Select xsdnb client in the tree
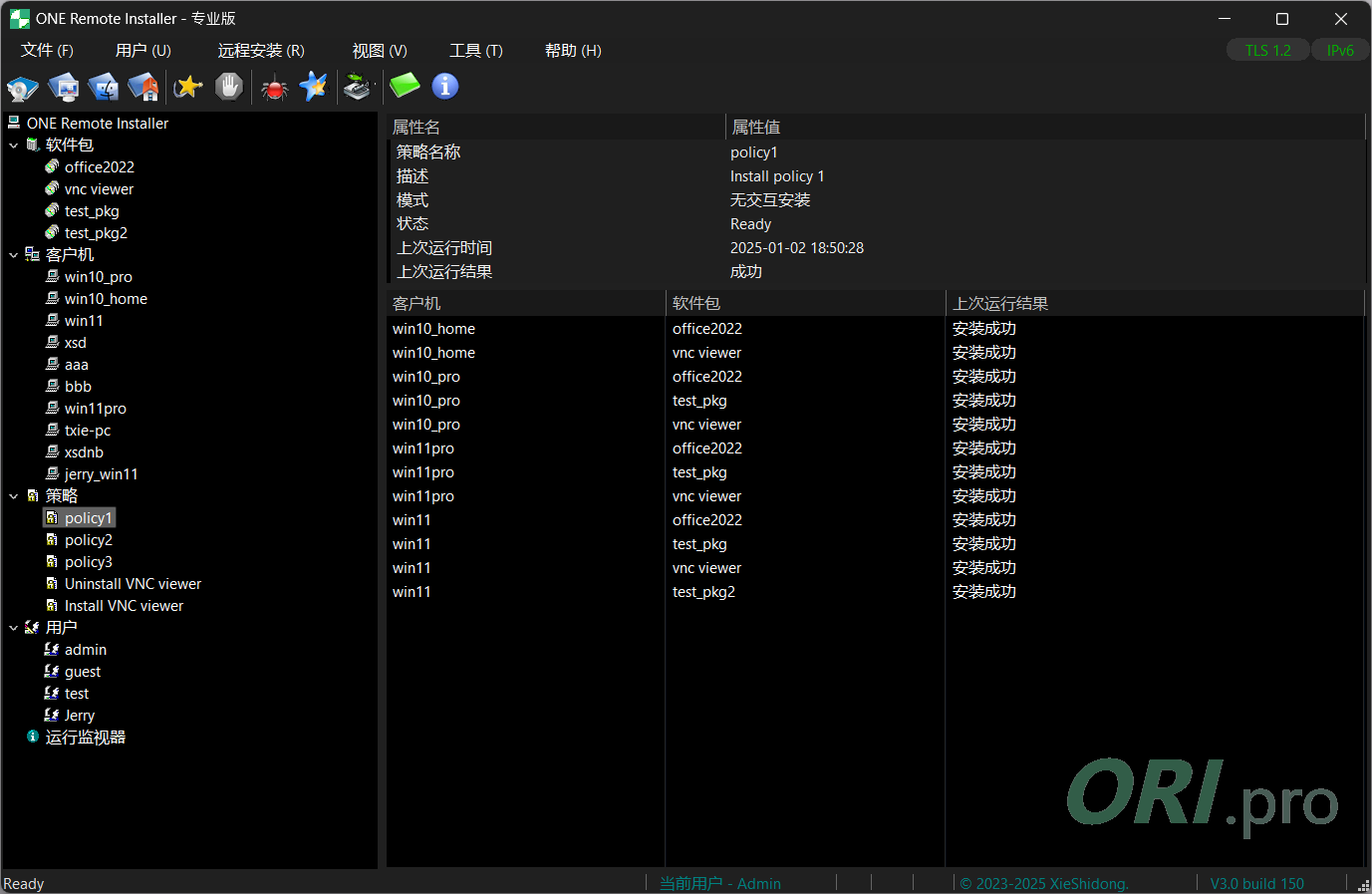 pos(84,451)
